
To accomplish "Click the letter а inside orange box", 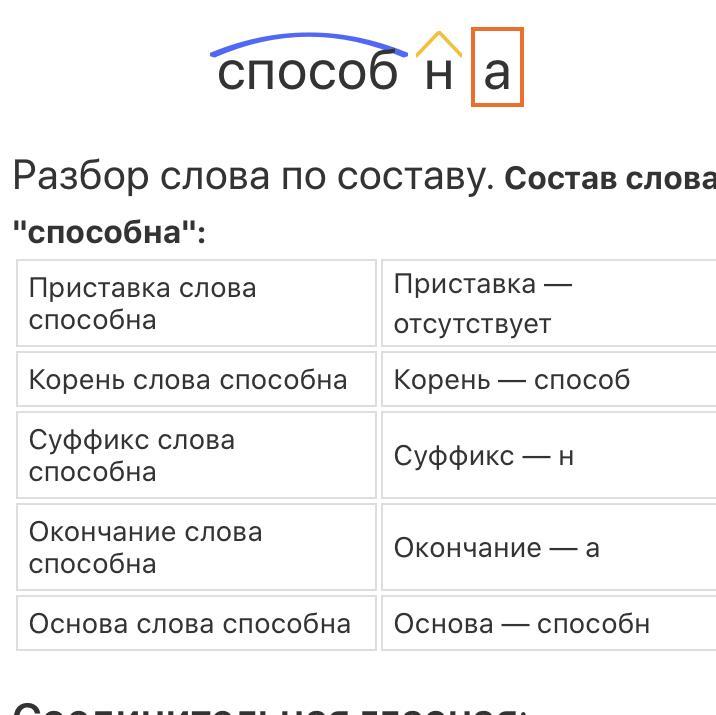I will pyautogui.click(x=497, y=74).
